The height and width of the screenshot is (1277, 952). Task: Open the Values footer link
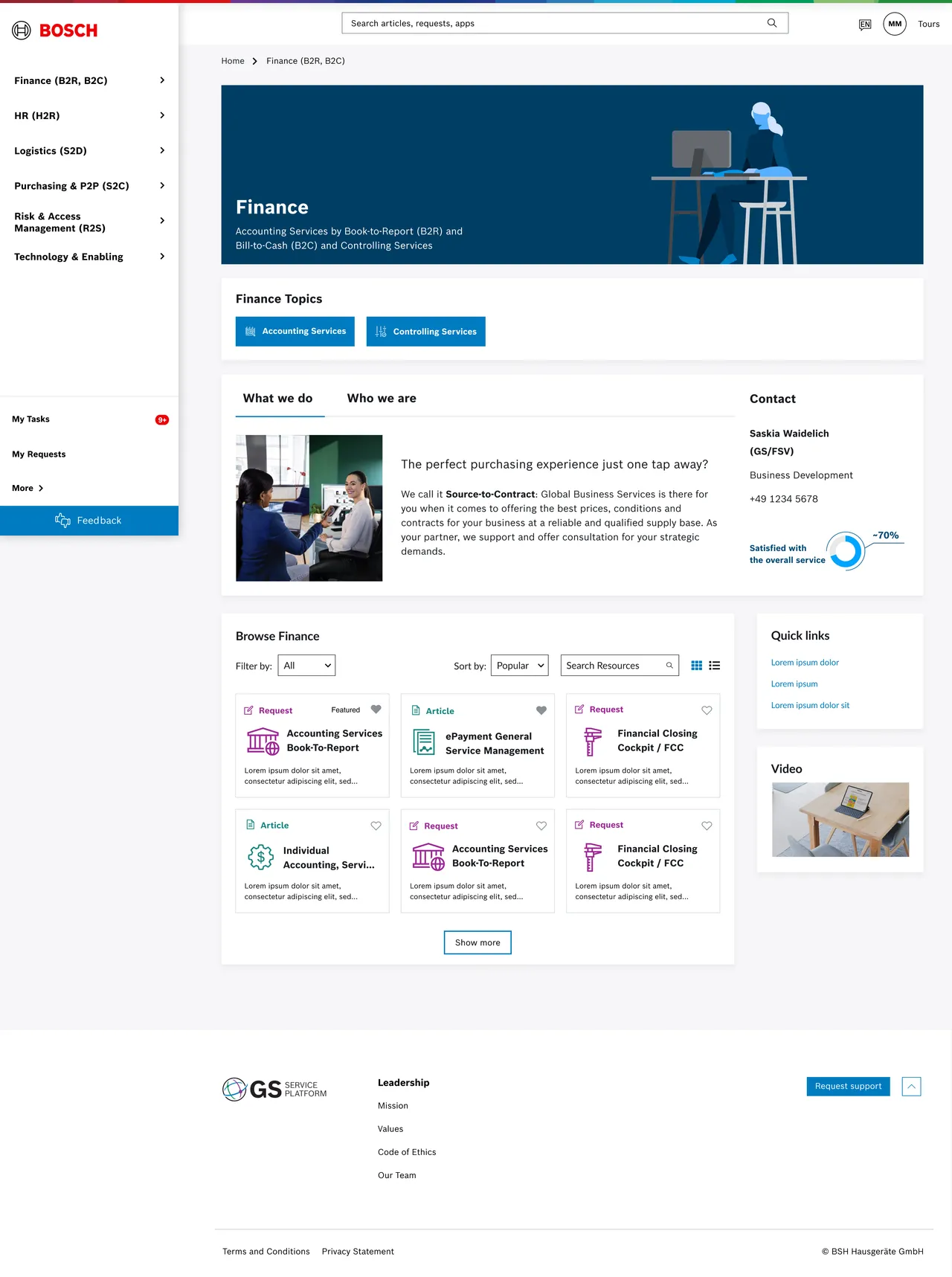point(390,1129)
